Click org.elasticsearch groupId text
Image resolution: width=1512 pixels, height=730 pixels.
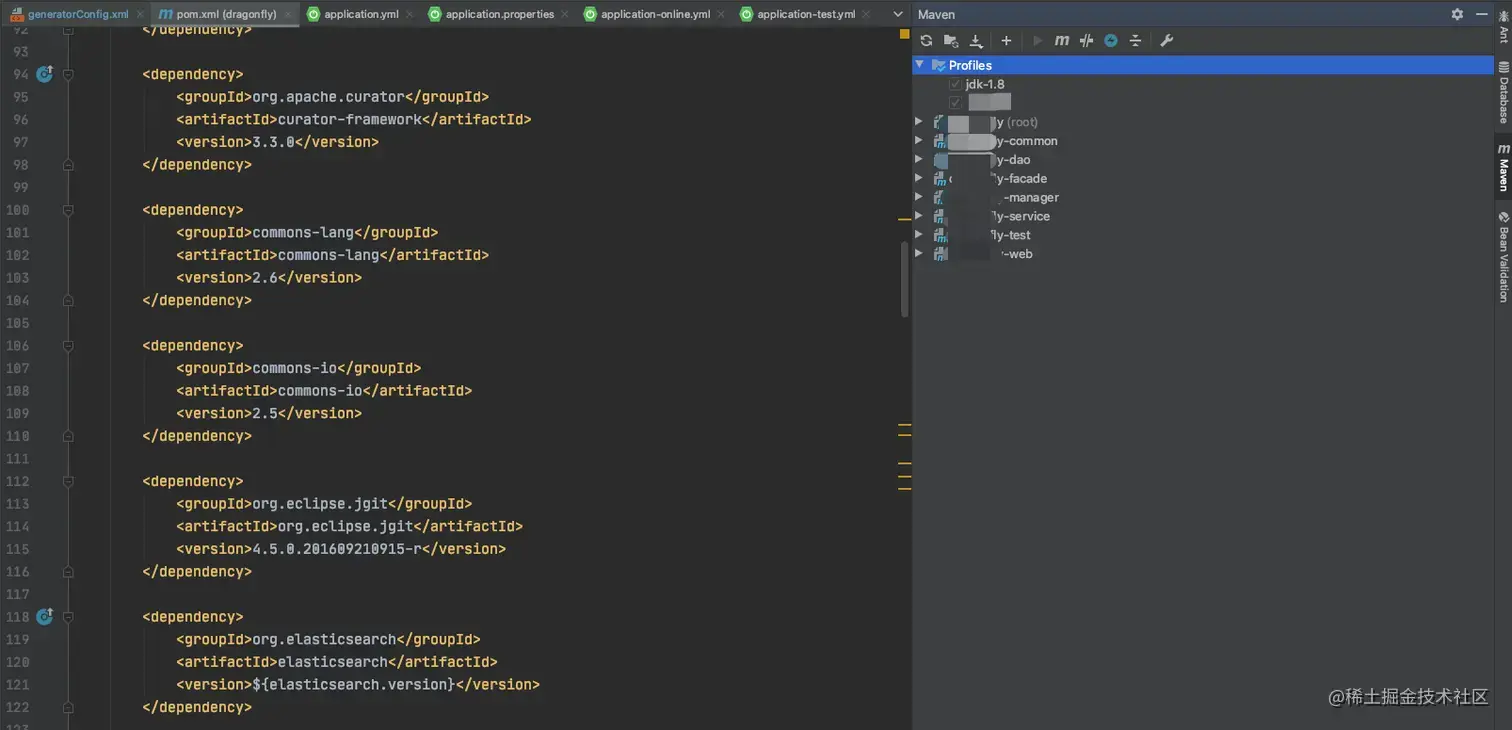pyautogui.click(x=324, y=639)
